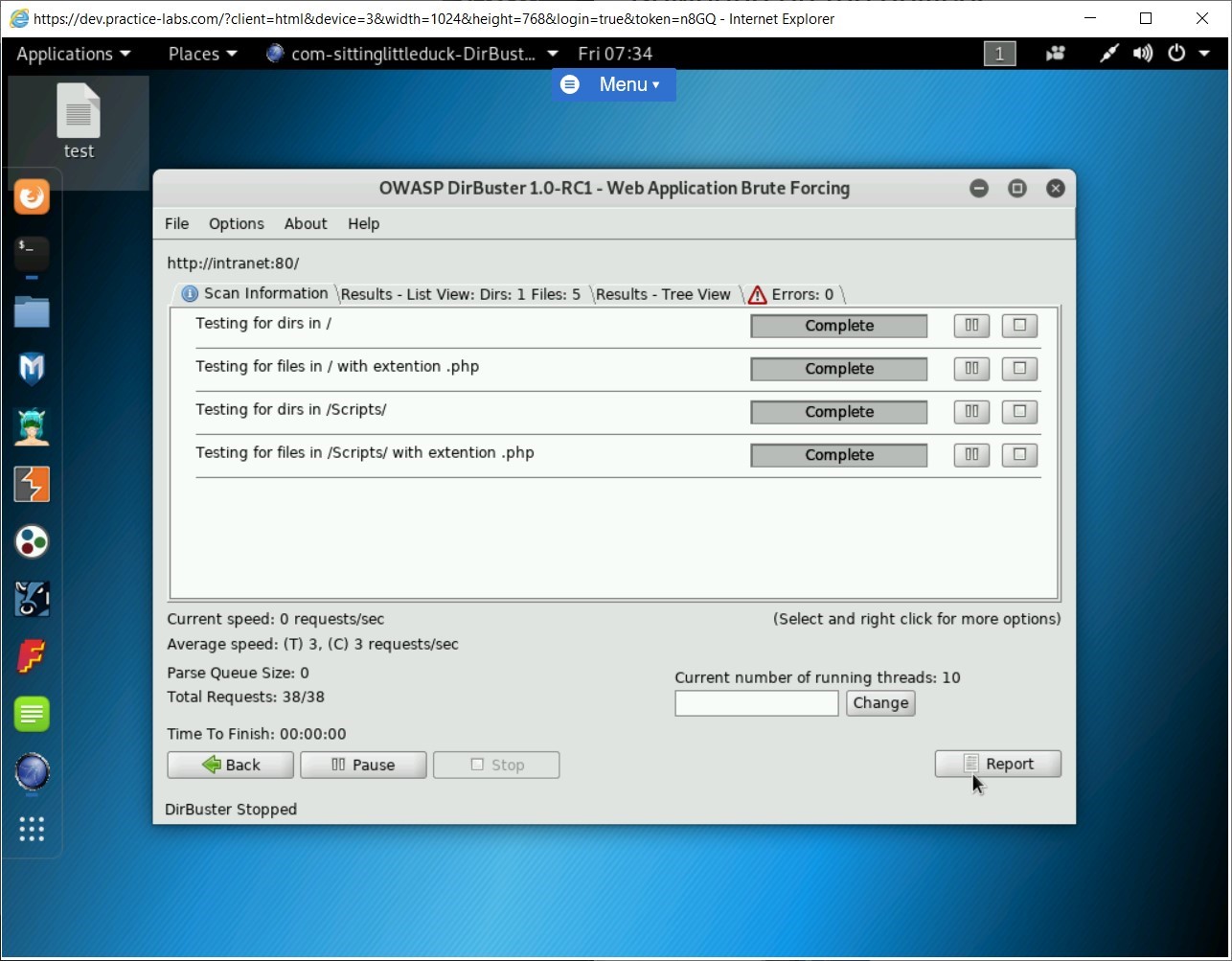Switch to the Results - Tree View tab
This screenshot has height=961, width=1232.
(x=663, y=294)
